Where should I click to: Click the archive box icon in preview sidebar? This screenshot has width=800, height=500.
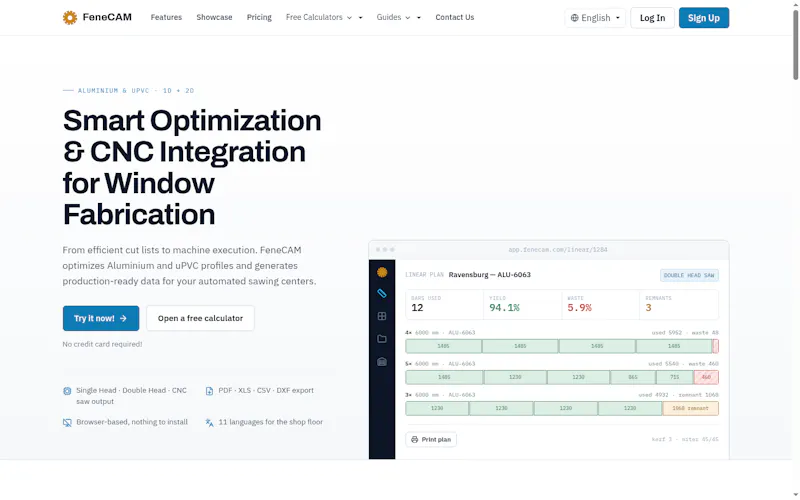(382, 362)
